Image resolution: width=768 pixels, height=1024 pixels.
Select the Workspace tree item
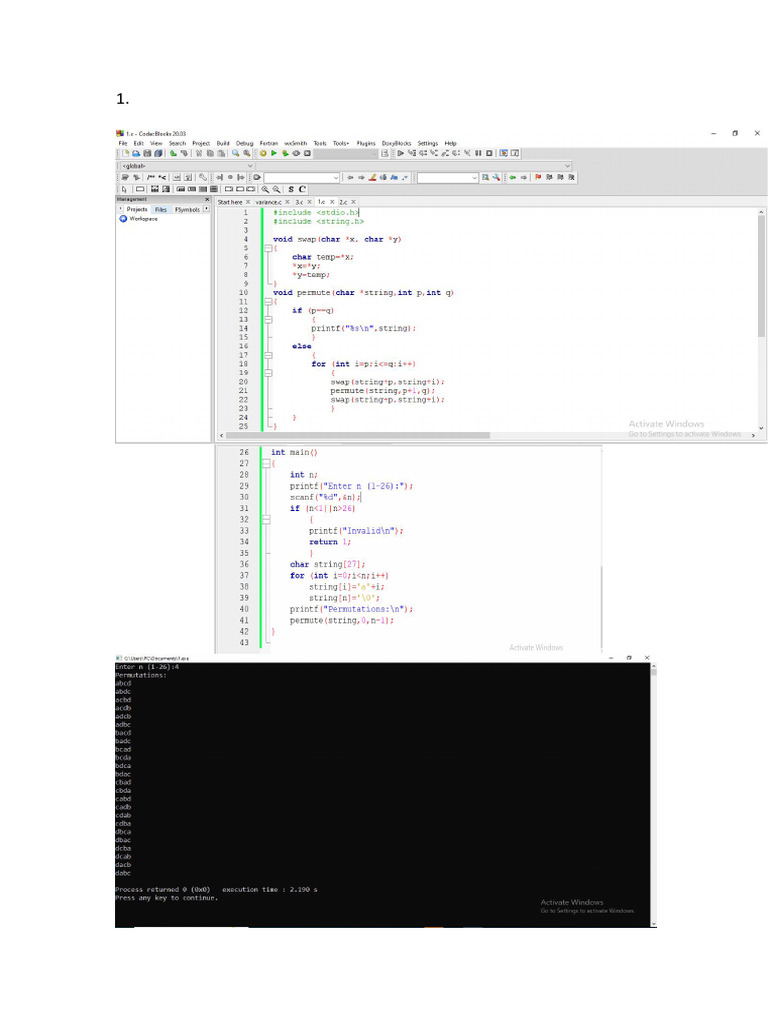point(144,219)
